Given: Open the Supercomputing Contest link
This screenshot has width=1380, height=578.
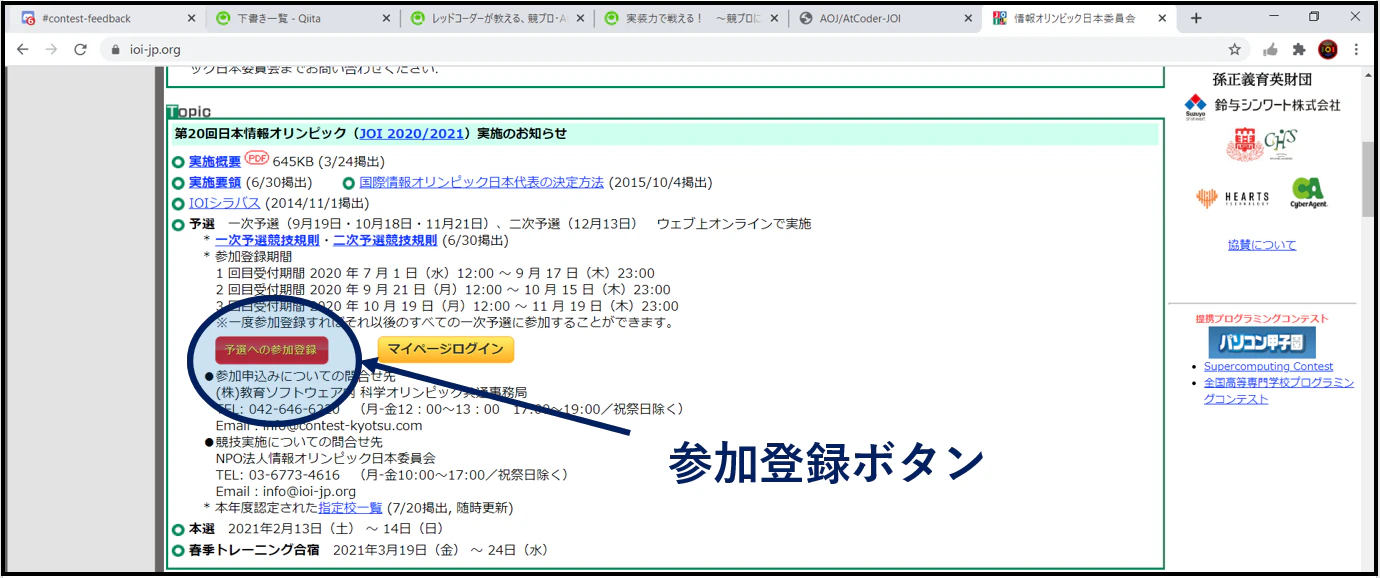Looking at the screenshot, I should coord(1268,367).
